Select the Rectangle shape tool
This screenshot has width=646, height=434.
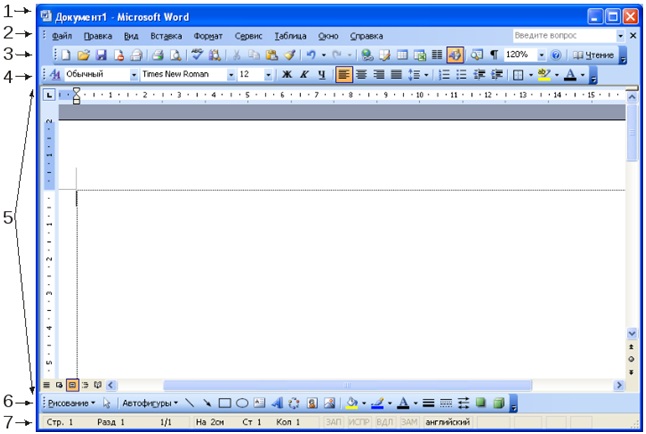pyautogui.click(x=225, y=403)
